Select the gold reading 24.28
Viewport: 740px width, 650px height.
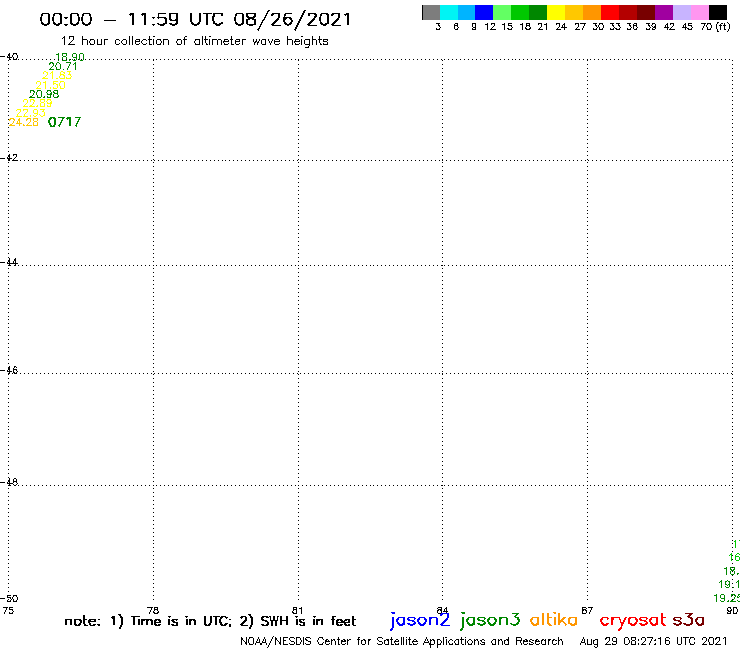(24, 122)
